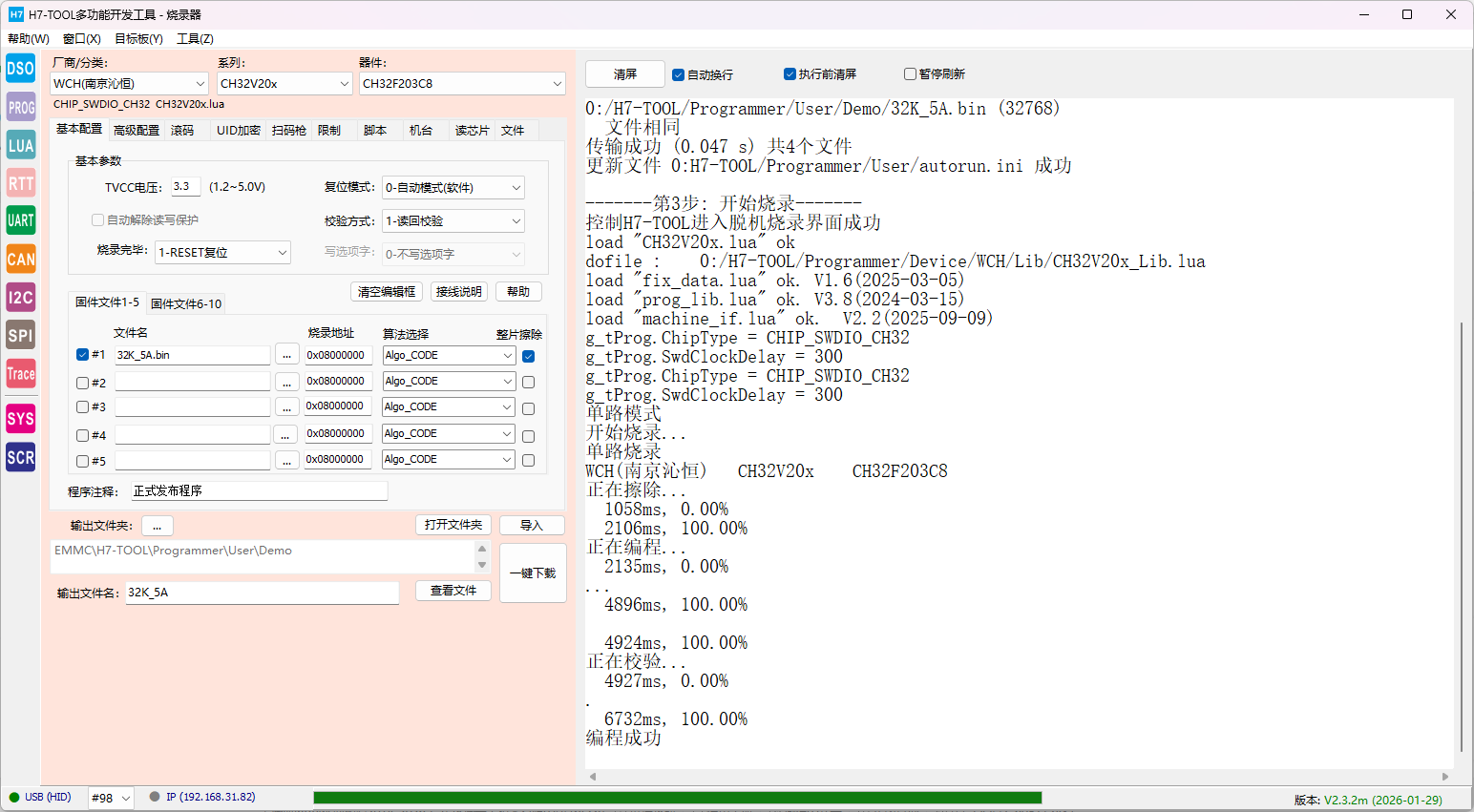This screenshot has width=1474, height=812.
Task: Browse for the output folder
Action: tap(157, 526)
